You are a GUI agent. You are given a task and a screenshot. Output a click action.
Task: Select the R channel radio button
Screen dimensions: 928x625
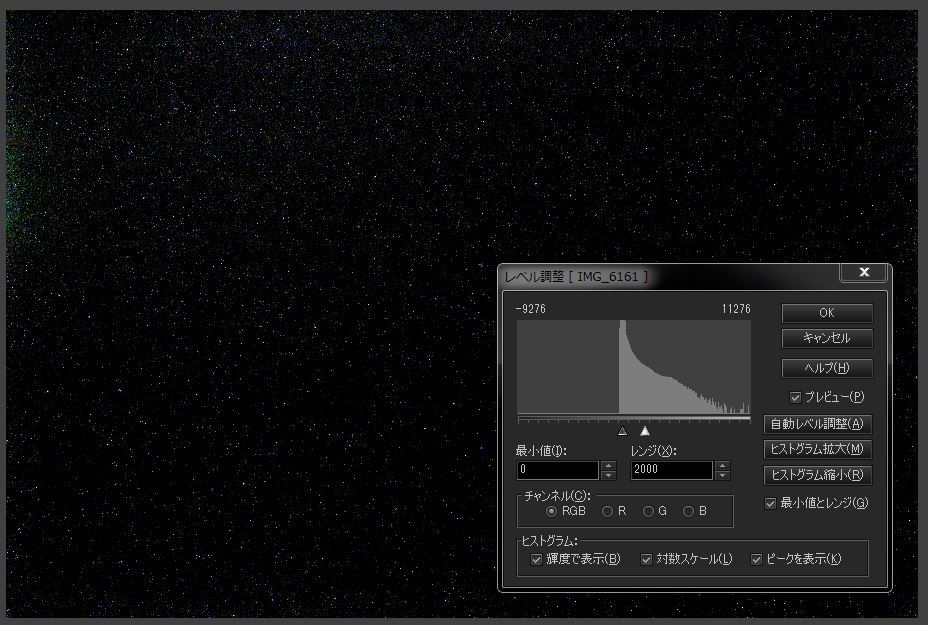point(607,511)
